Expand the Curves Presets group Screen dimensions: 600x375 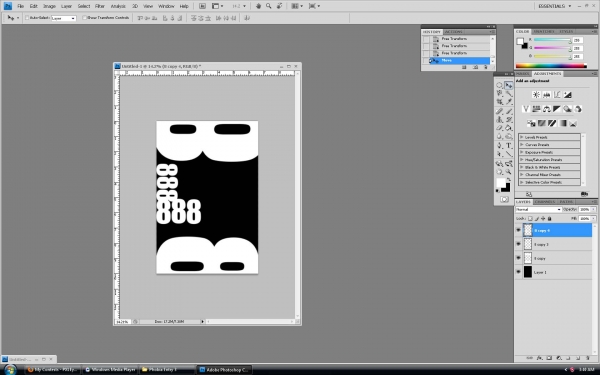point(521,145)
